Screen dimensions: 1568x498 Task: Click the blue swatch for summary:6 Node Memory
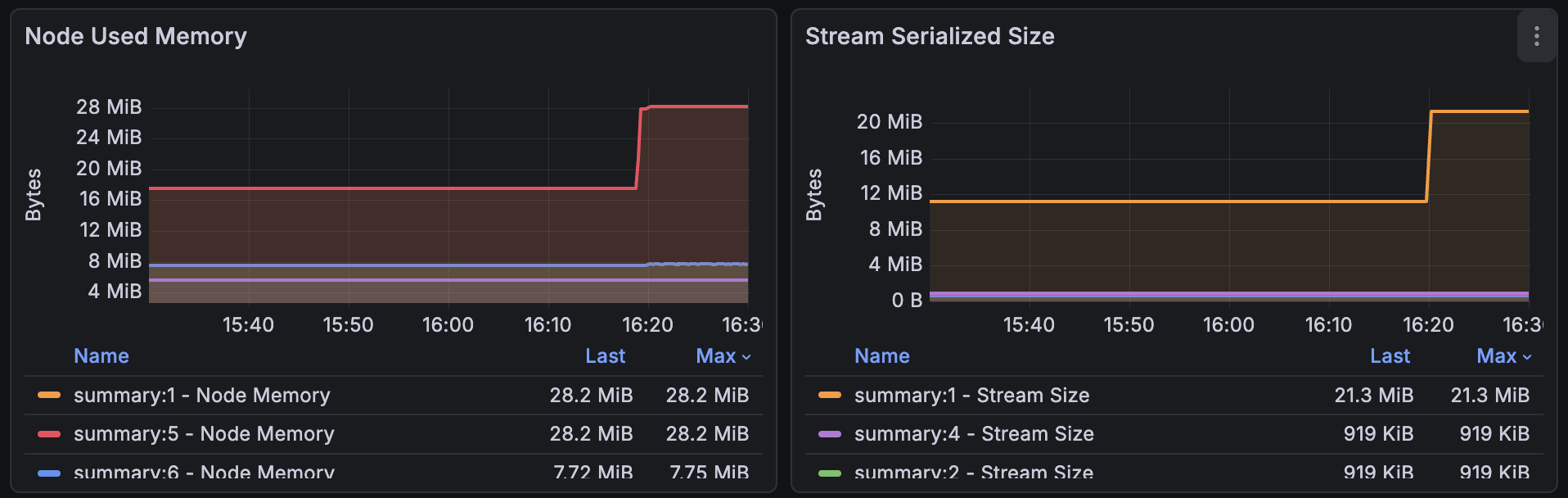(x=49, y=473)
